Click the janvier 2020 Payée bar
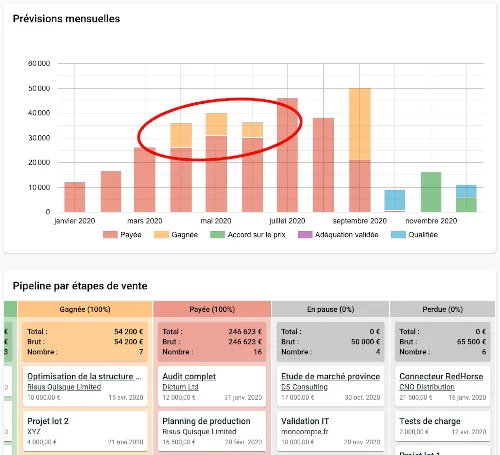 [x=75, y=197]
